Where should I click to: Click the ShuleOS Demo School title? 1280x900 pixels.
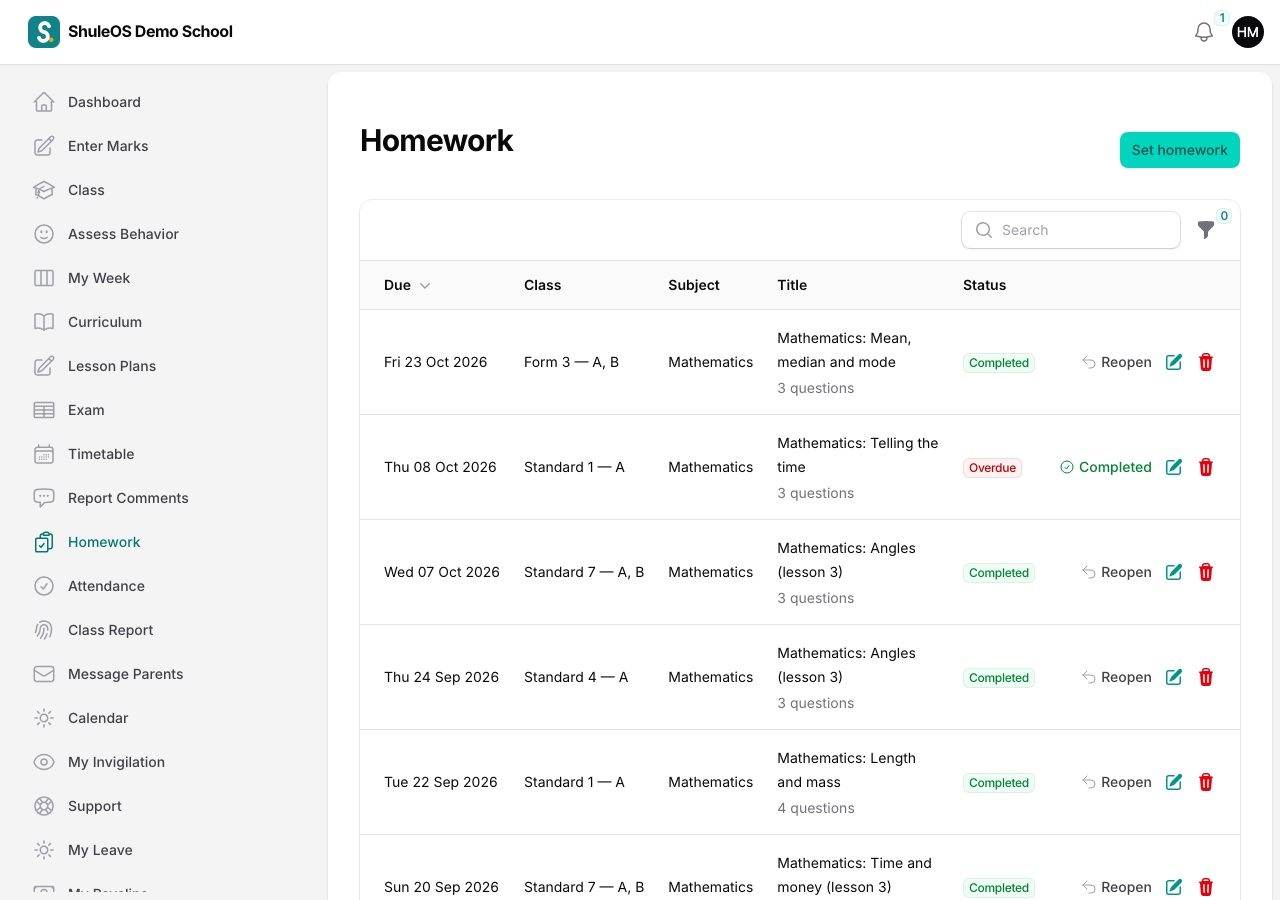click(150, 31)
